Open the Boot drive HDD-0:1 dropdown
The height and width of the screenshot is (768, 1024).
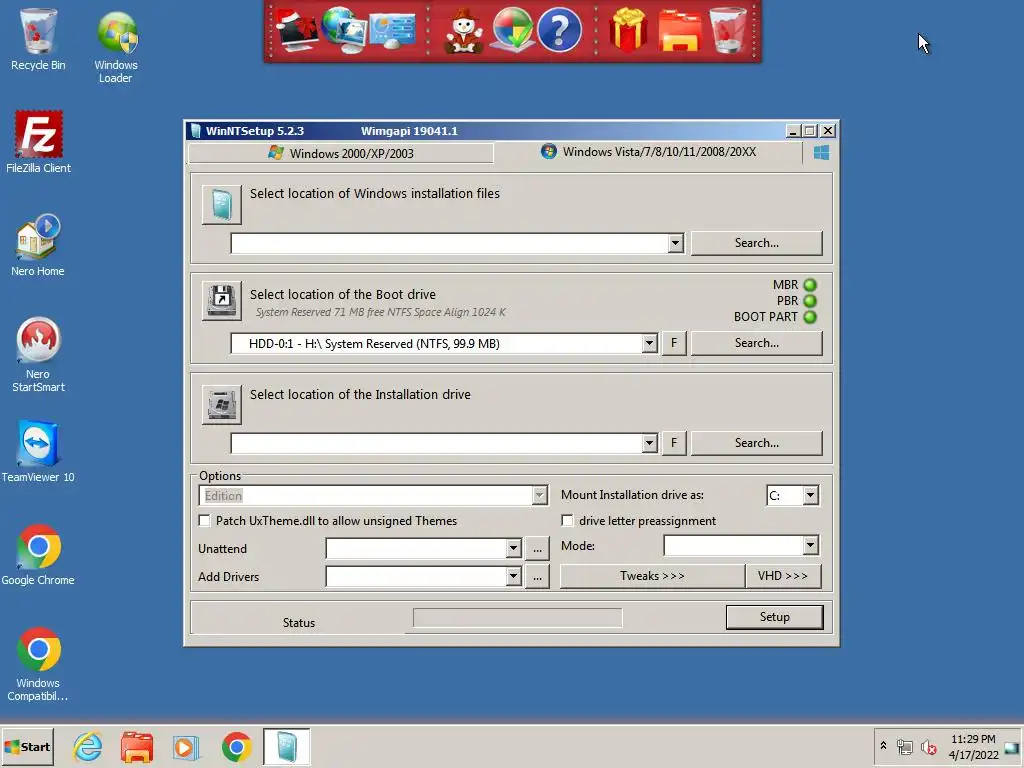click(648, 344)
